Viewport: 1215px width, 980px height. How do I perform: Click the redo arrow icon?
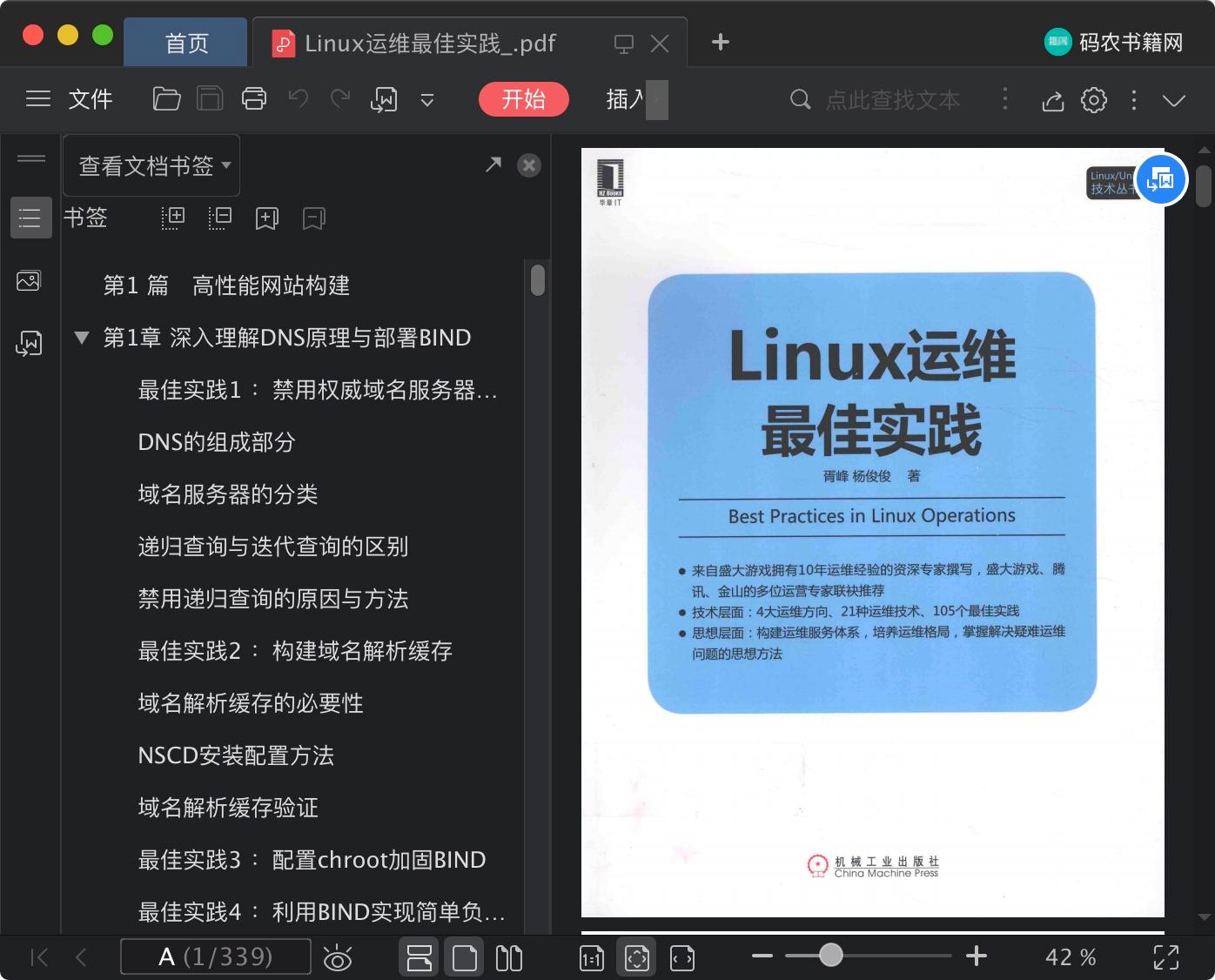pos(340,99)
